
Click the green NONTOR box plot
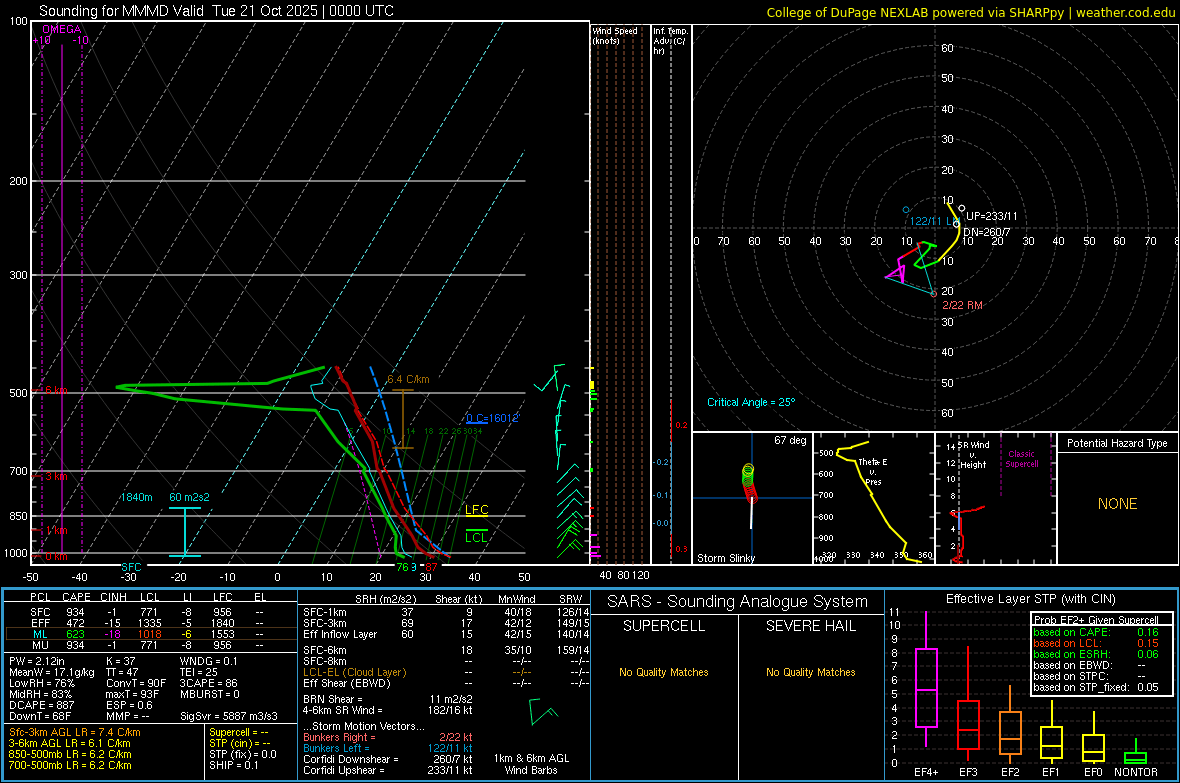coord(1135,757)
